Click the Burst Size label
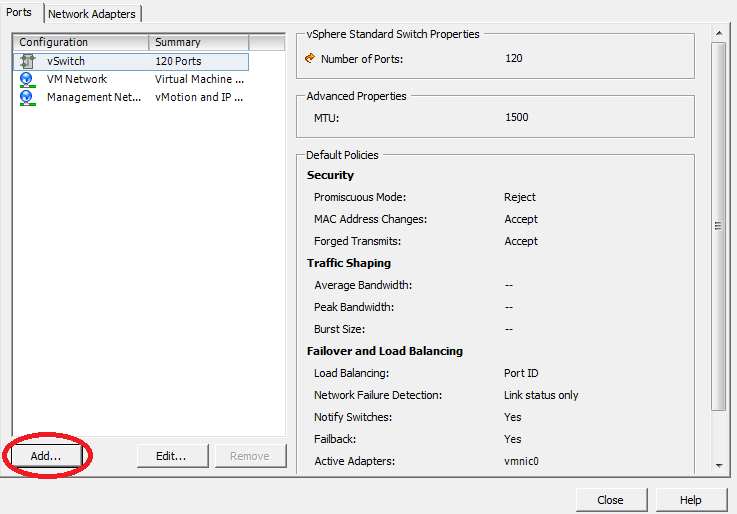This screenshot has width=737, height=514. tap(339, 329)
